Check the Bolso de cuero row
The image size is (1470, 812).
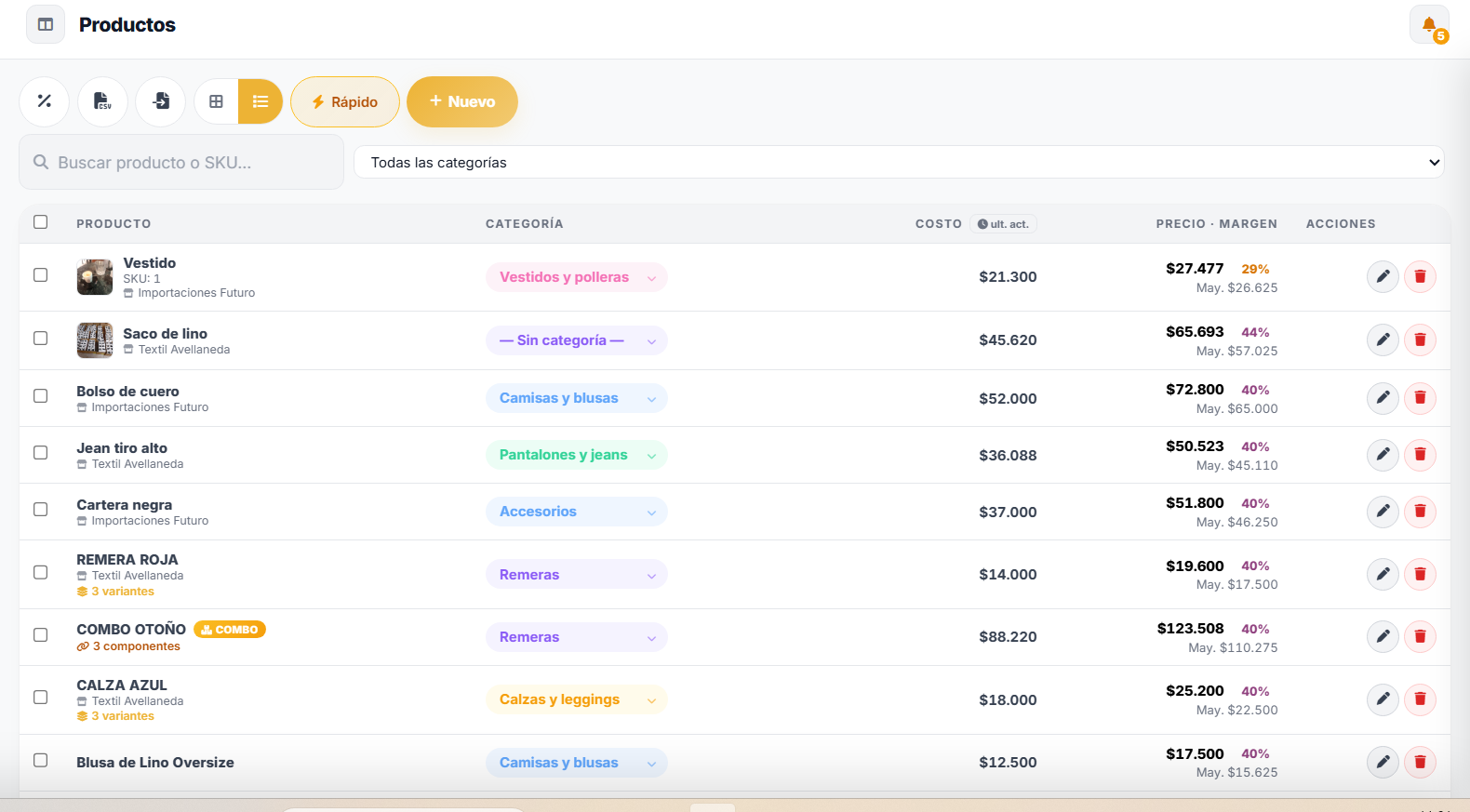(41, 396)
